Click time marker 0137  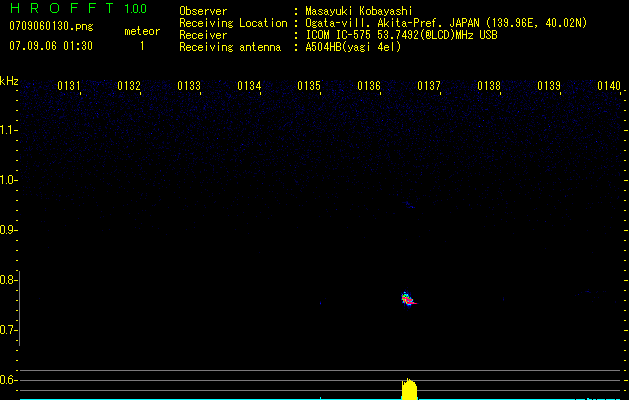coord(429,86)
